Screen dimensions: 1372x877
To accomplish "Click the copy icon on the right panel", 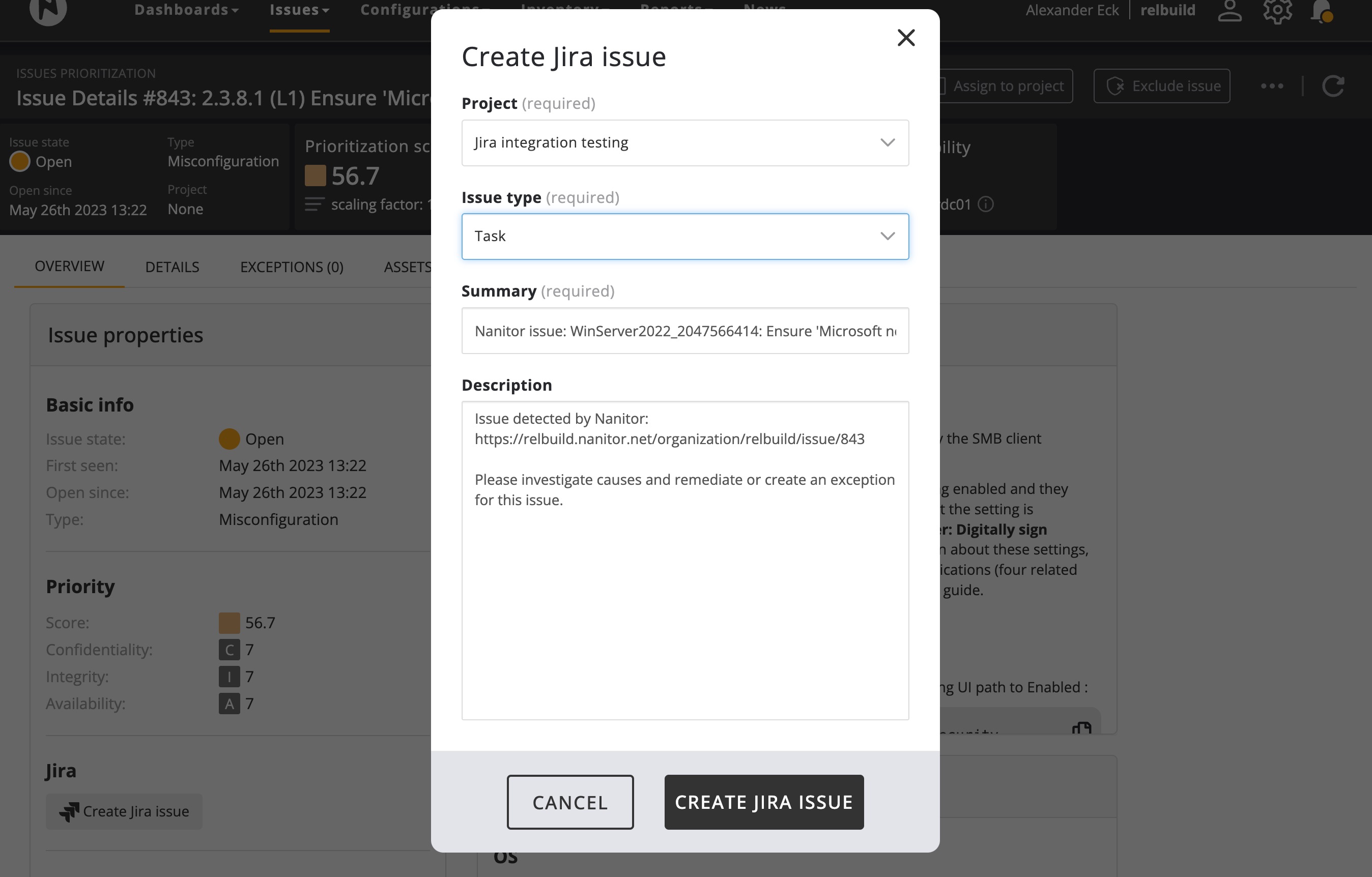I will pos(1082,728).
